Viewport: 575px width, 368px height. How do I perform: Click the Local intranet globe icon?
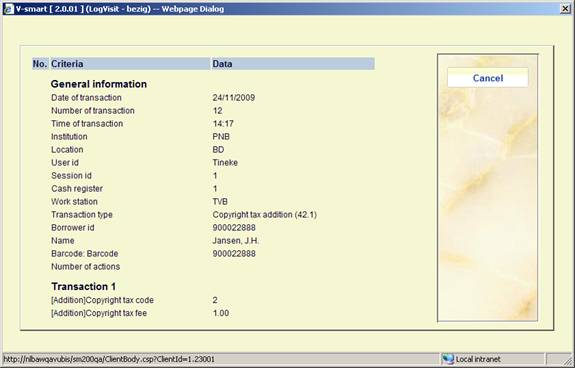click(x=447, y=359)
